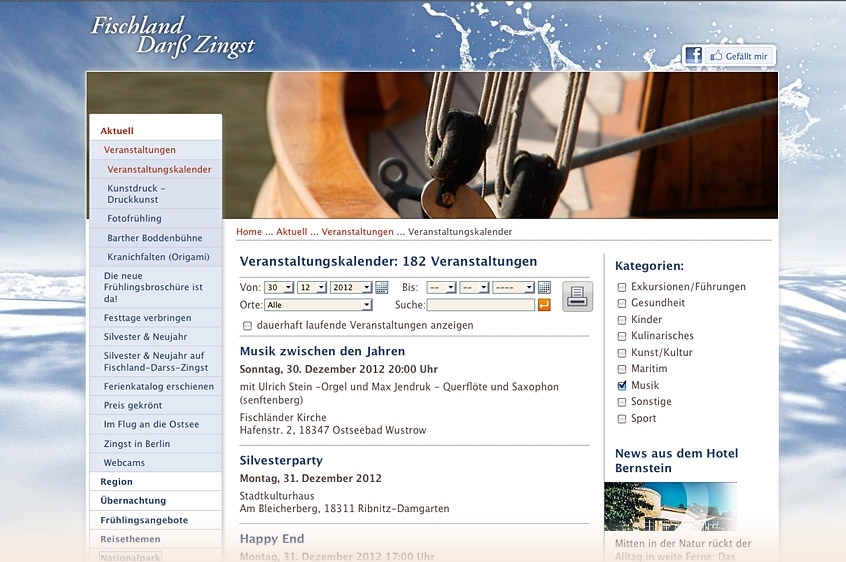Check the Sonstige category
Image resolution: width=846 pixels, height=562 pixels.
point(622,402)
